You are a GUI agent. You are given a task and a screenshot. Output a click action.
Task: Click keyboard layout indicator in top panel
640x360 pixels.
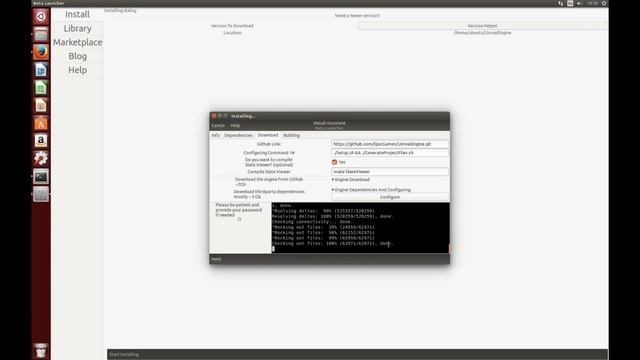click(x=570, y=3)
